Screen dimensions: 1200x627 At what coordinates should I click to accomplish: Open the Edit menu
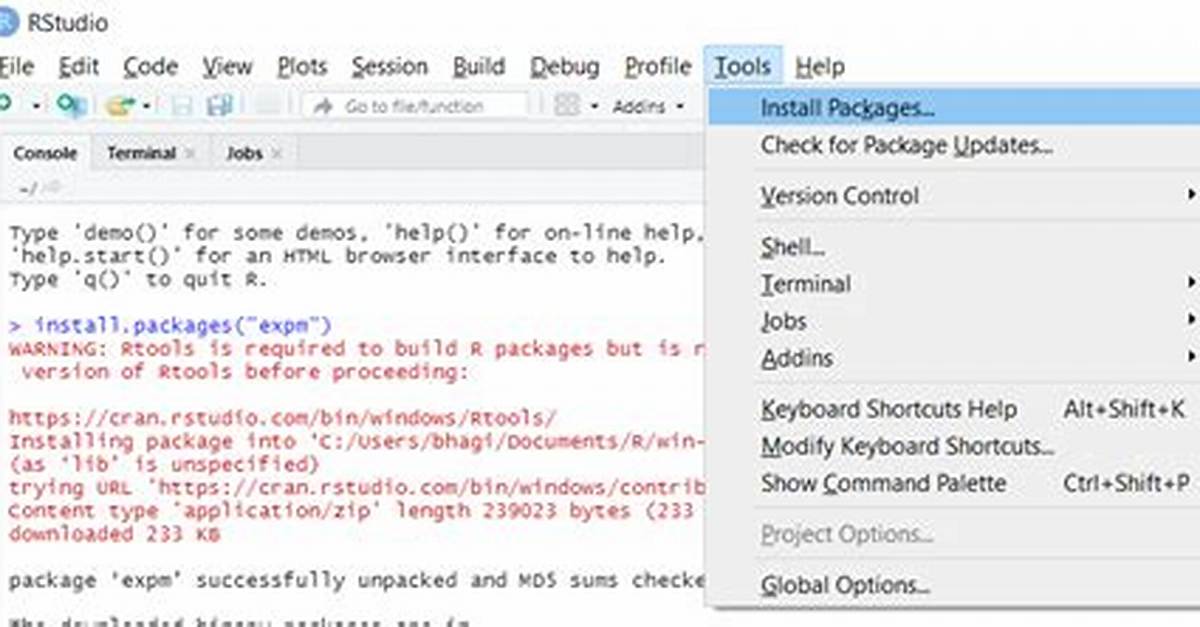point(78,67)
